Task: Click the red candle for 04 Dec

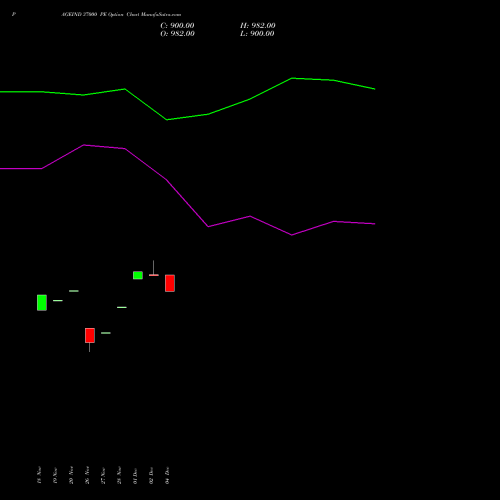Action: [170, 283]
